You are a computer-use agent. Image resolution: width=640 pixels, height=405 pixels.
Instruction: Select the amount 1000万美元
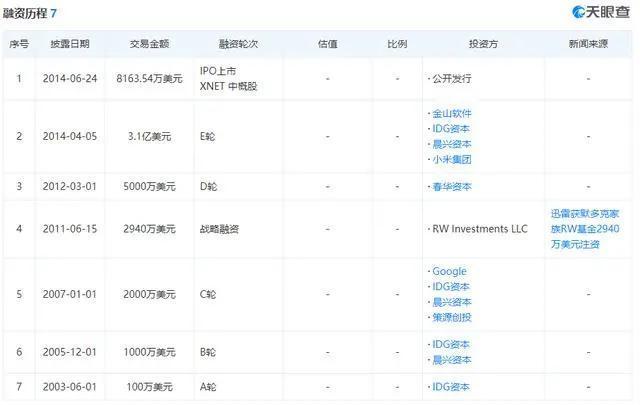pyautogui.click(x=149, y=352)
